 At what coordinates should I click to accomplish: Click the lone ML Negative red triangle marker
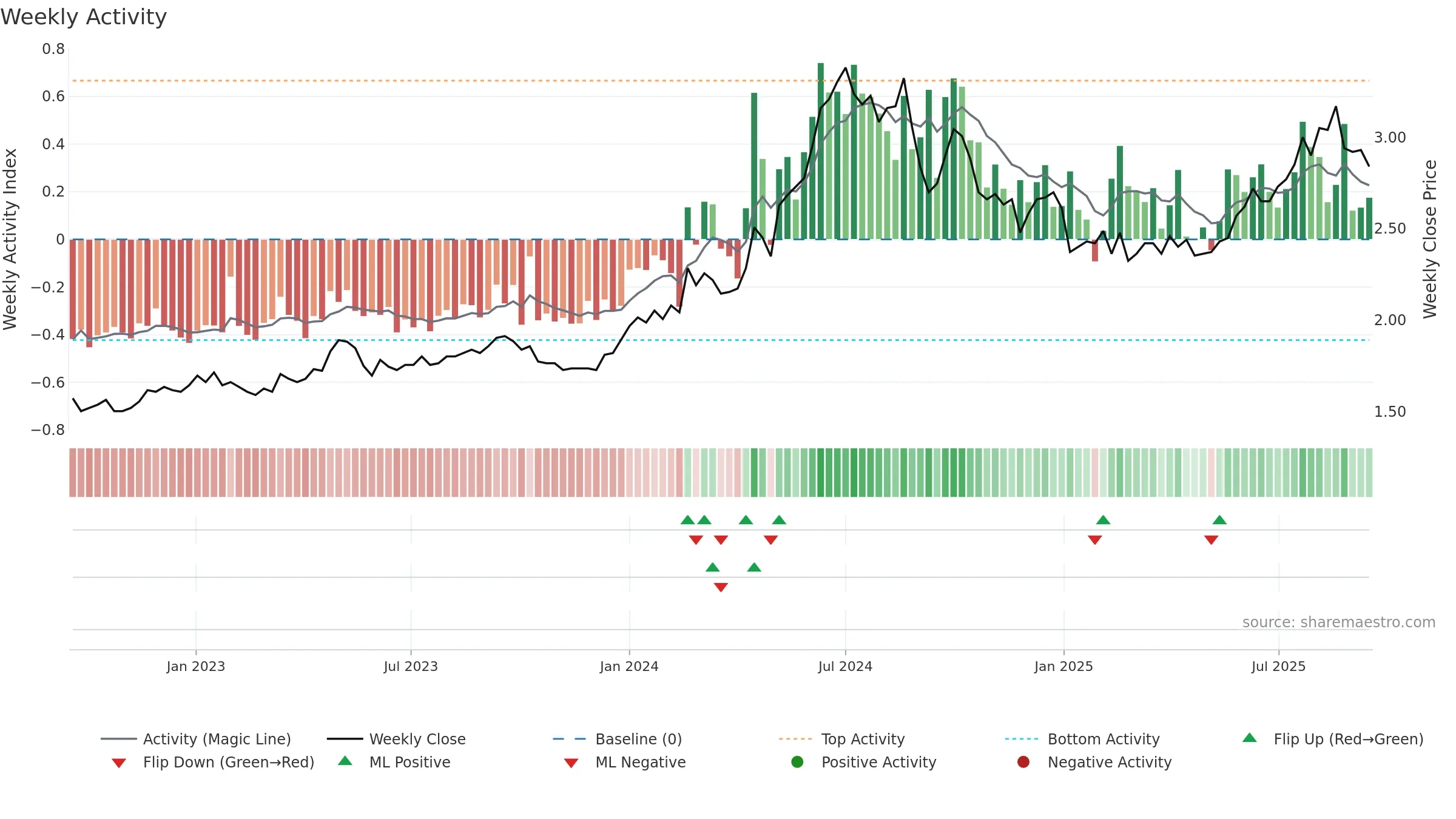pos(721,587)
